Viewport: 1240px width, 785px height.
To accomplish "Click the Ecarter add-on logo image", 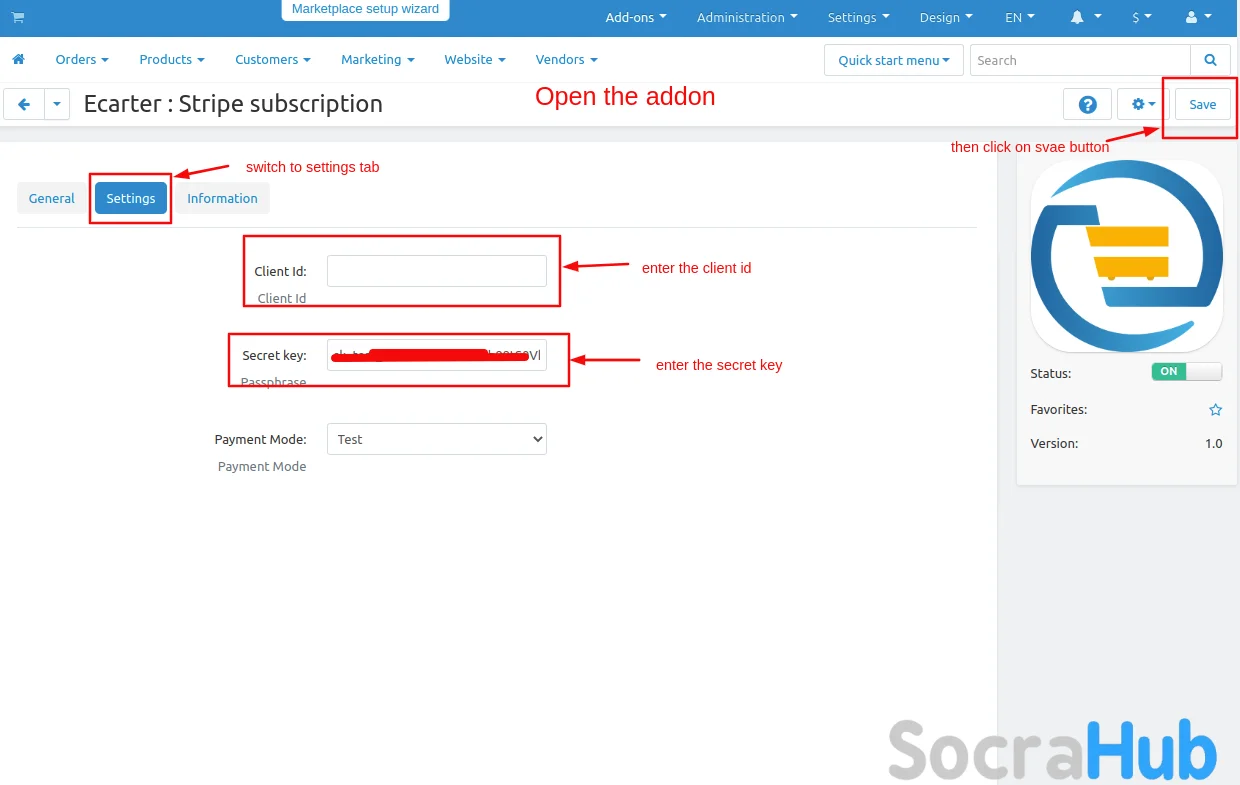I will [x=1126, y=256].
